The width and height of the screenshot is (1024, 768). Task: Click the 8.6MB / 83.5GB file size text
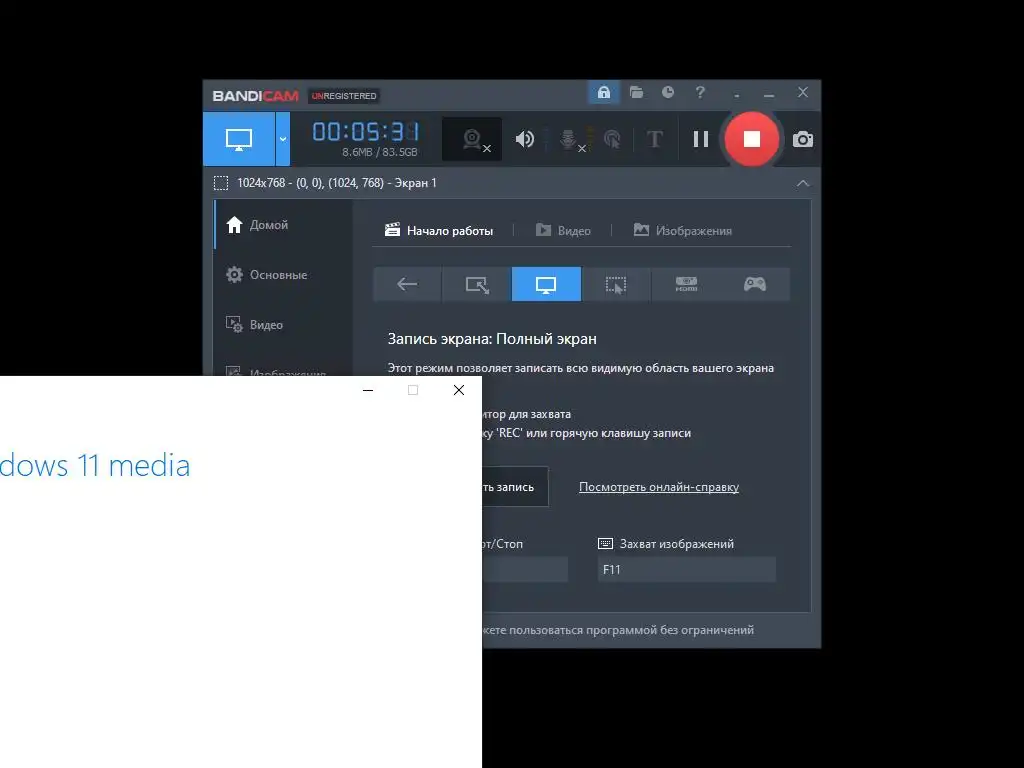379,152
